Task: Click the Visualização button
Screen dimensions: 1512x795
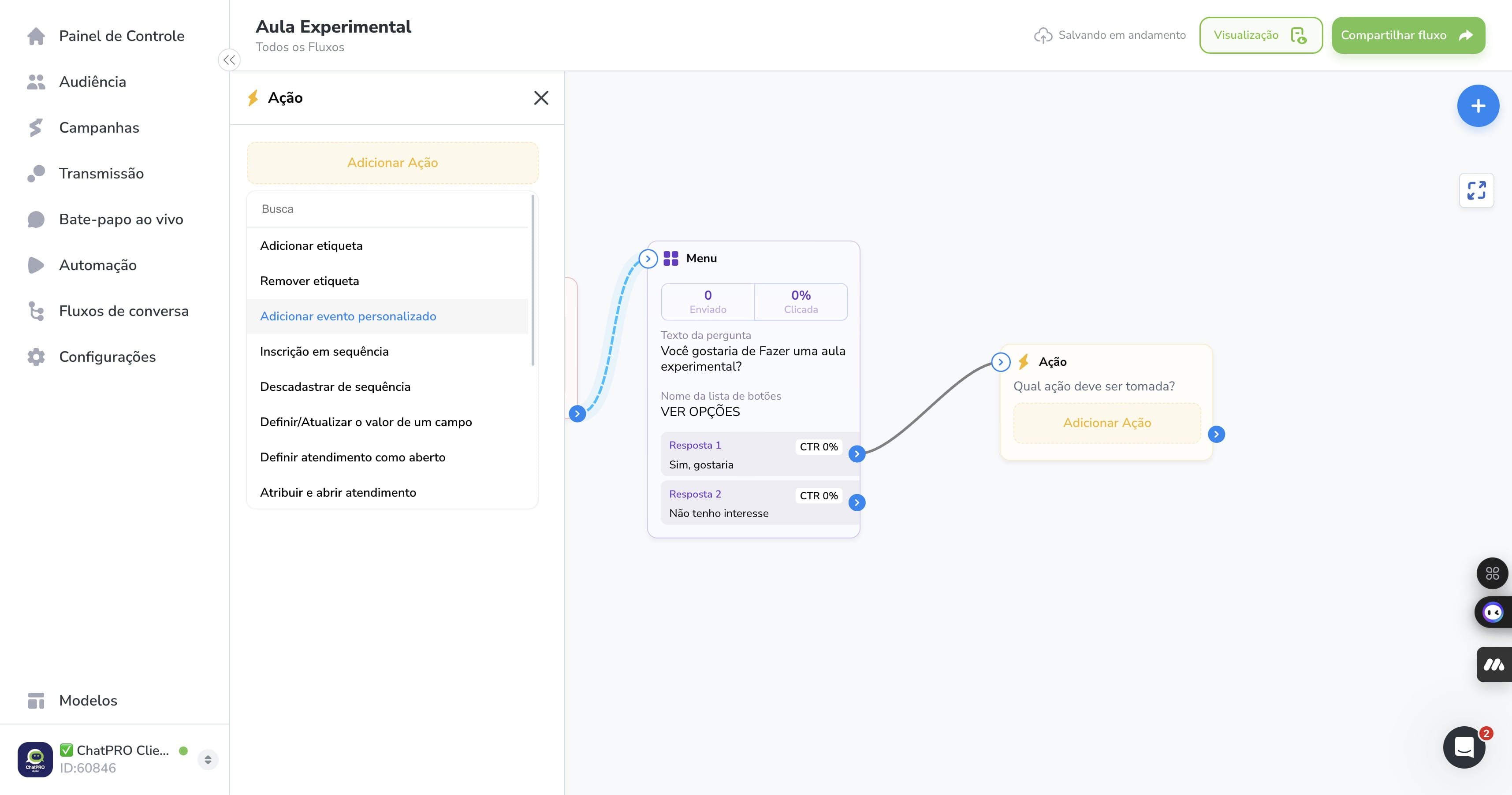Action: (1261, 35)
